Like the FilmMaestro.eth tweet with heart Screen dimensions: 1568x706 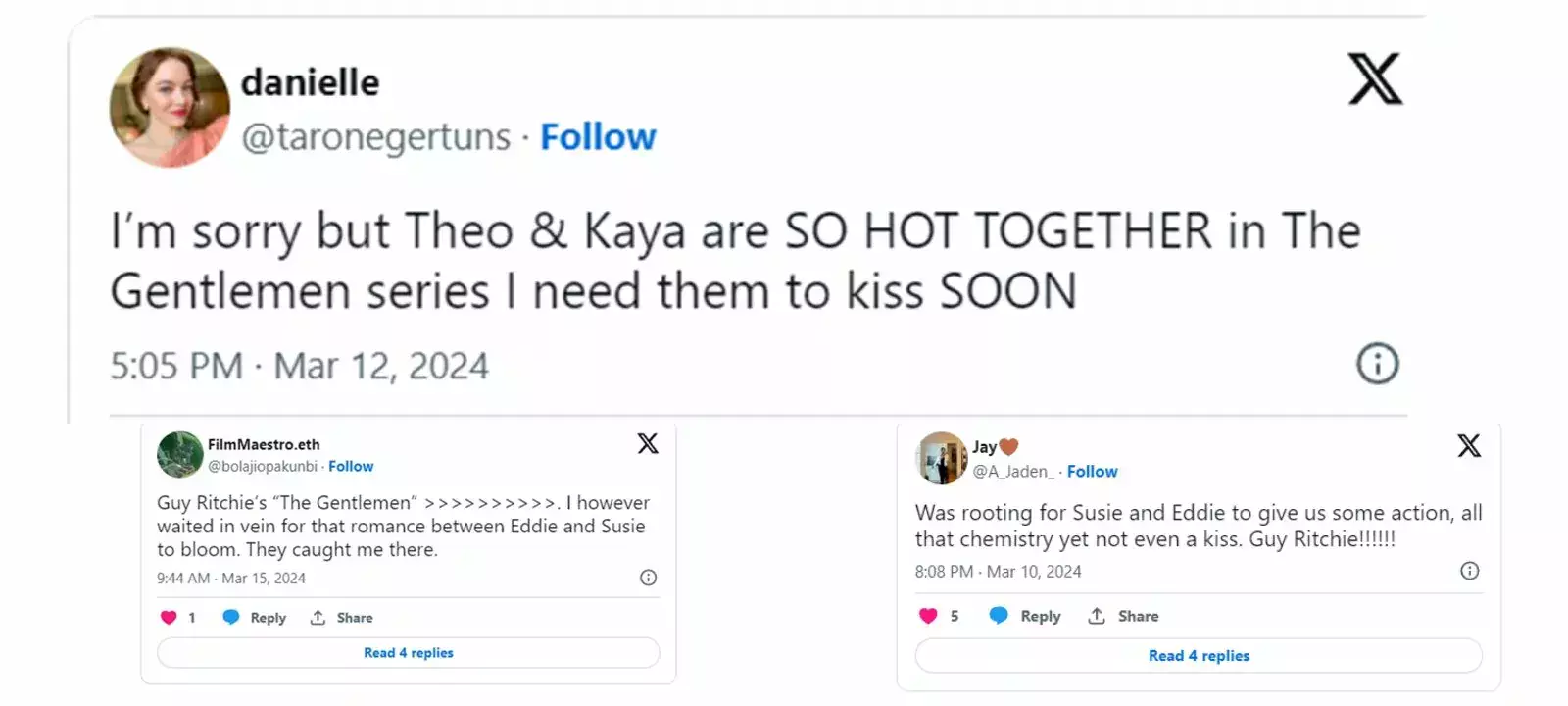click(x=169, y=618)
